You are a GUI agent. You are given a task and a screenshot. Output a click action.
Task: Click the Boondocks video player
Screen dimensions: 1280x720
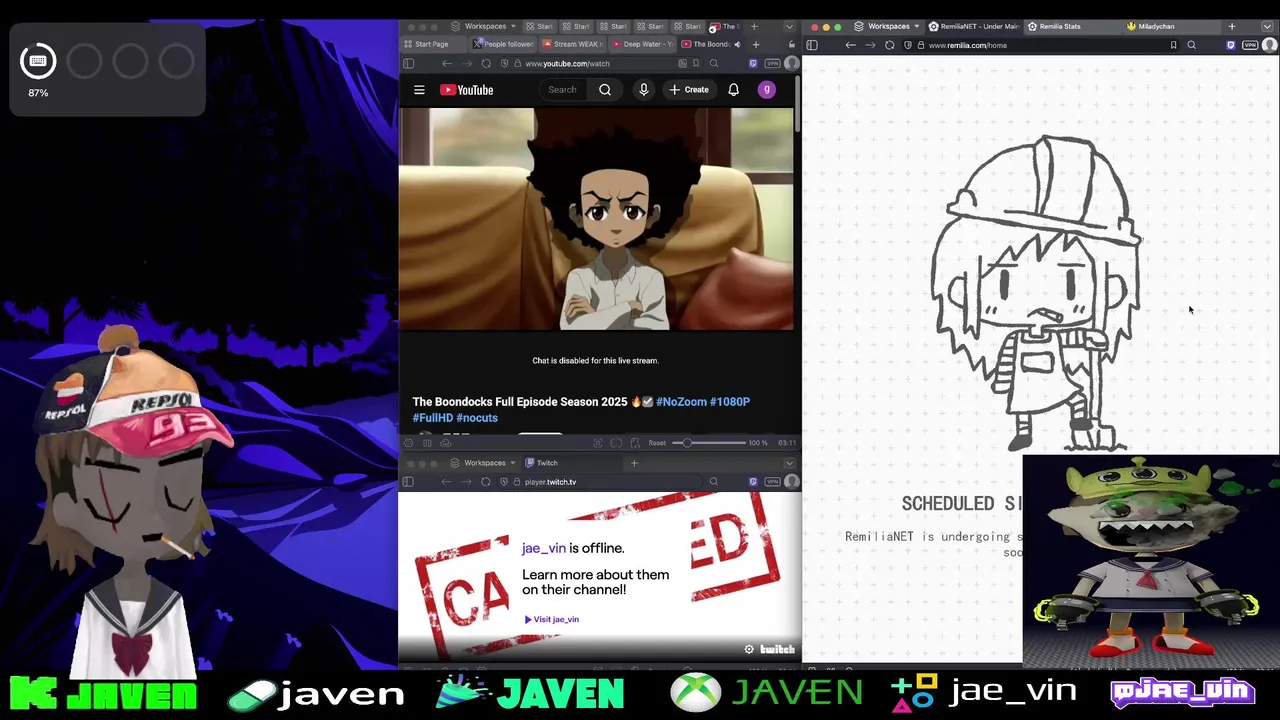[596, 219]
